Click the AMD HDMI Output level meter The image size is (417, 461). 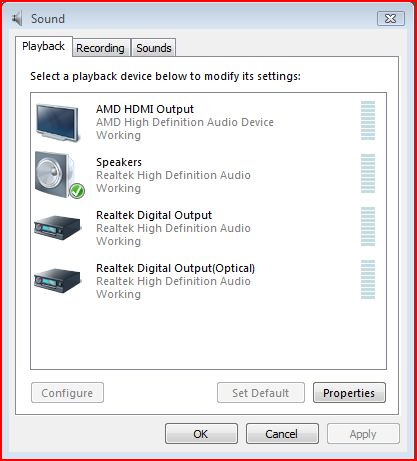(x=368, y=120)
